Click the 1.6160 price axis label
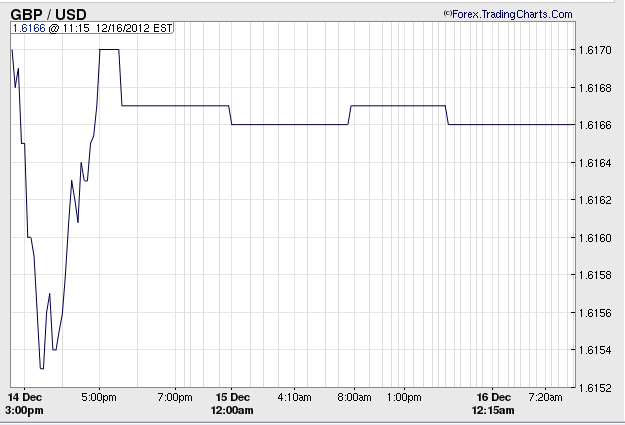 click(595, 238)
